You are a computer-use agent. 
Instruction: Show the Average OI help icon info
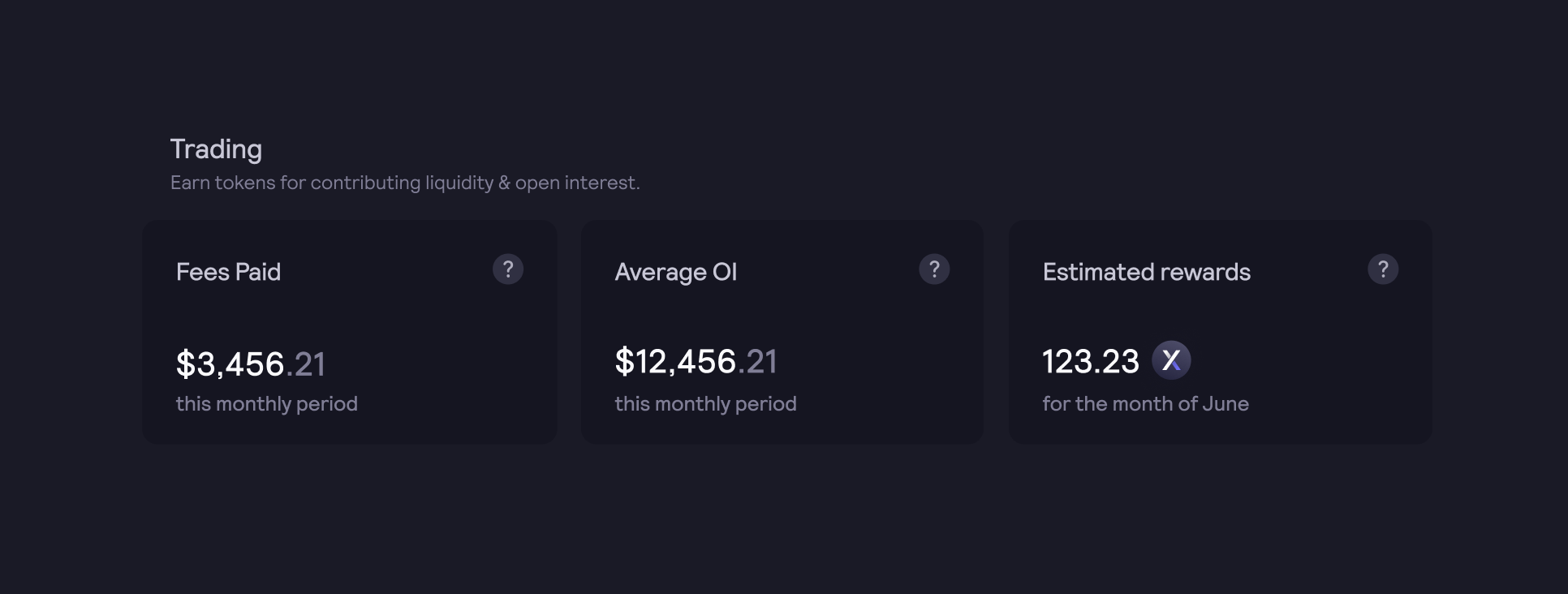pyautogui.click(x=934, y=269)
